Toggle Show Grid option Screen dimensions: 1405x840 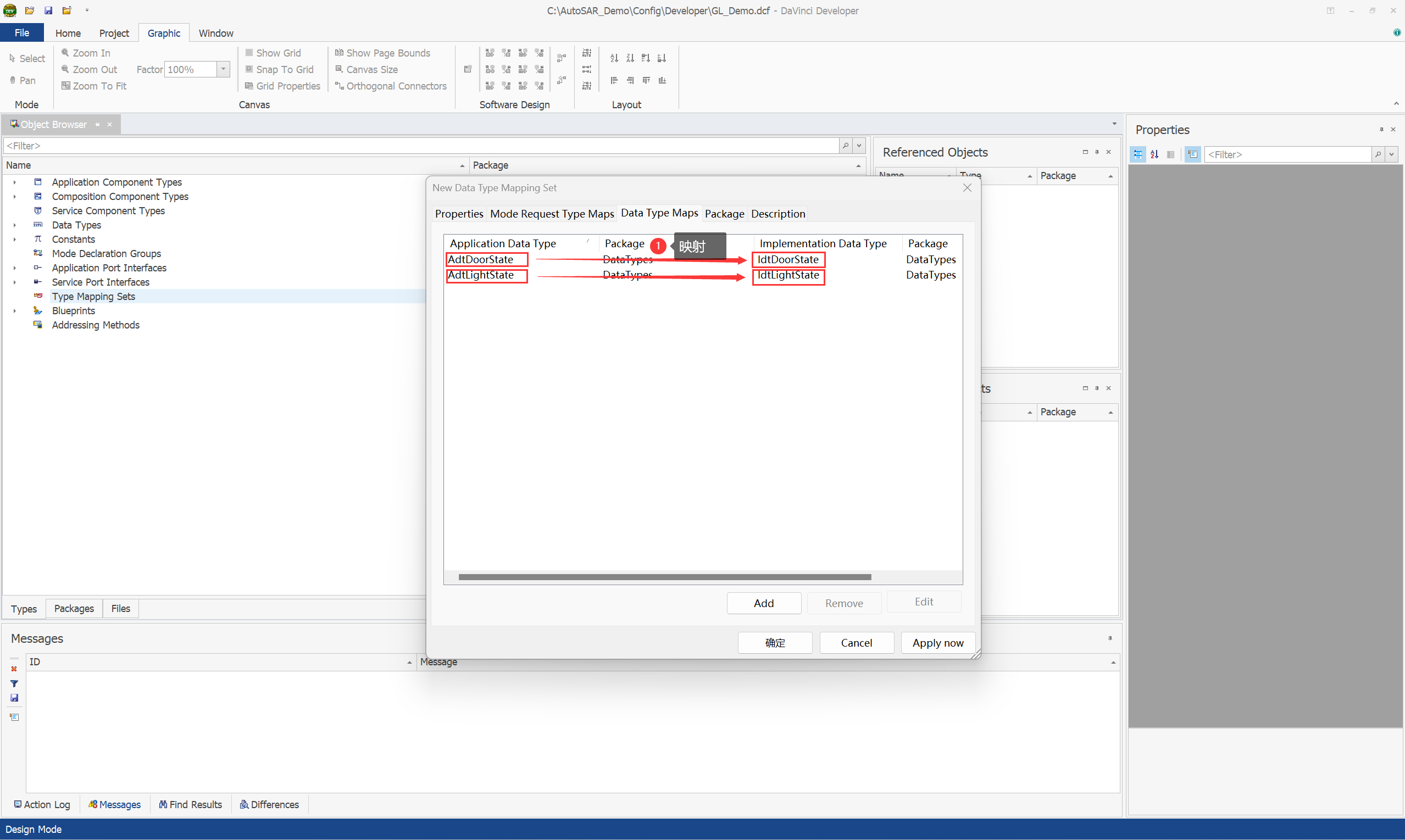pos(273,53)
